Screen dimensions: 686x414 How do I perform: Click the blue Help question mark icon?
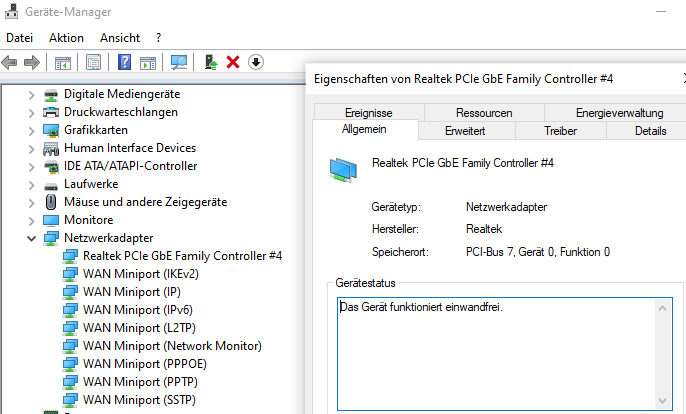[125, 62]
